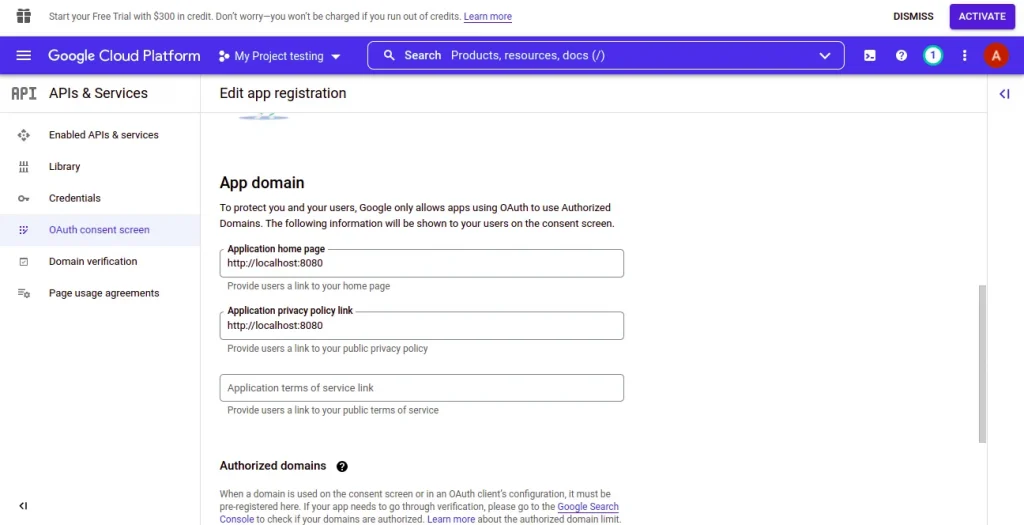Toggle the right side info panel

1005,94
